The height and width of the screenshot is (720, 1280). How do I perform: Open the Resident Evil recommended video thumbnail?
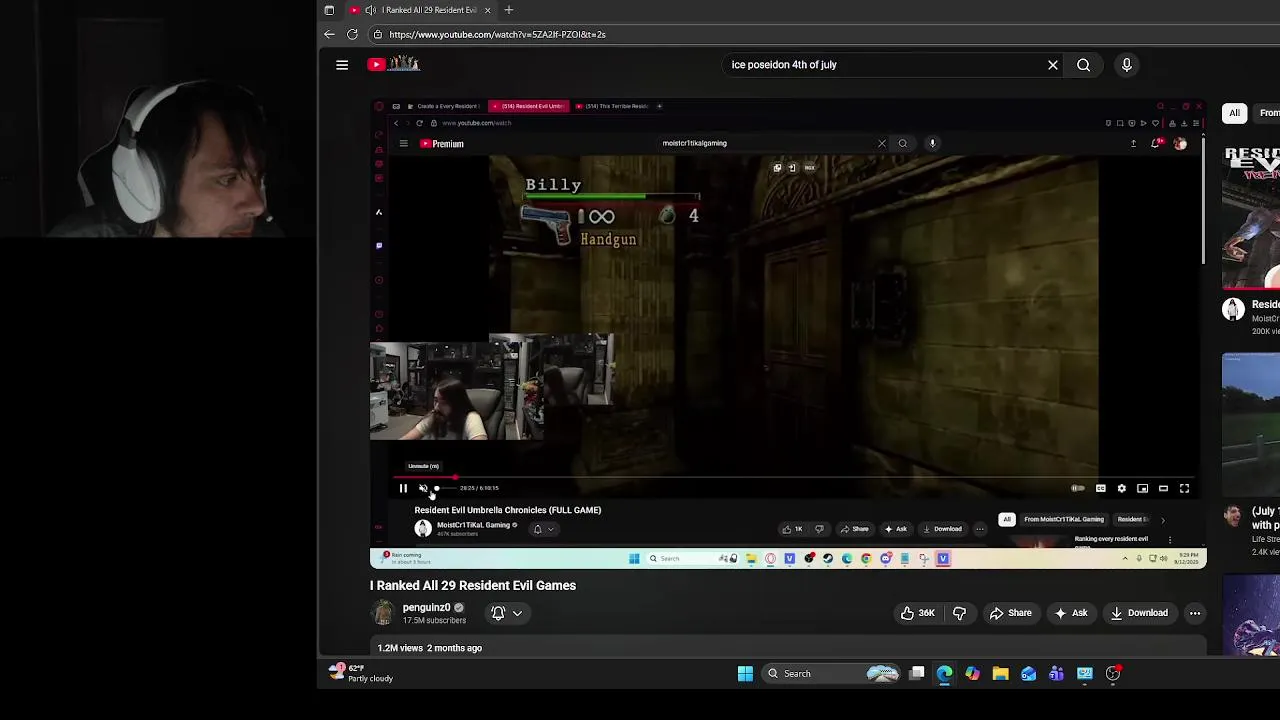click(x=1251, y=217)
